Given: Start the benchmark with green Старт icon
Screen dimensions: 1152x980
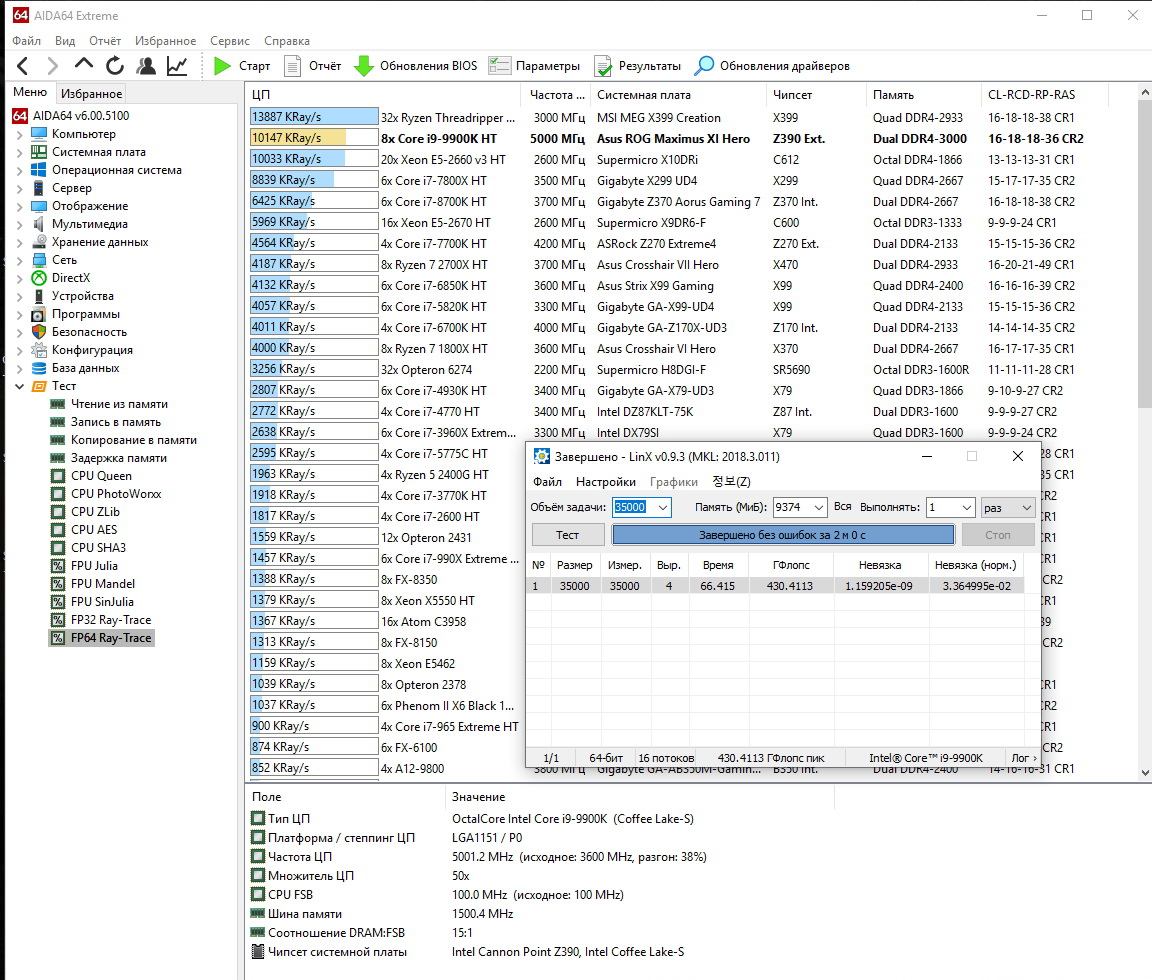Looking at the screenshot, I should click(222, 66).
